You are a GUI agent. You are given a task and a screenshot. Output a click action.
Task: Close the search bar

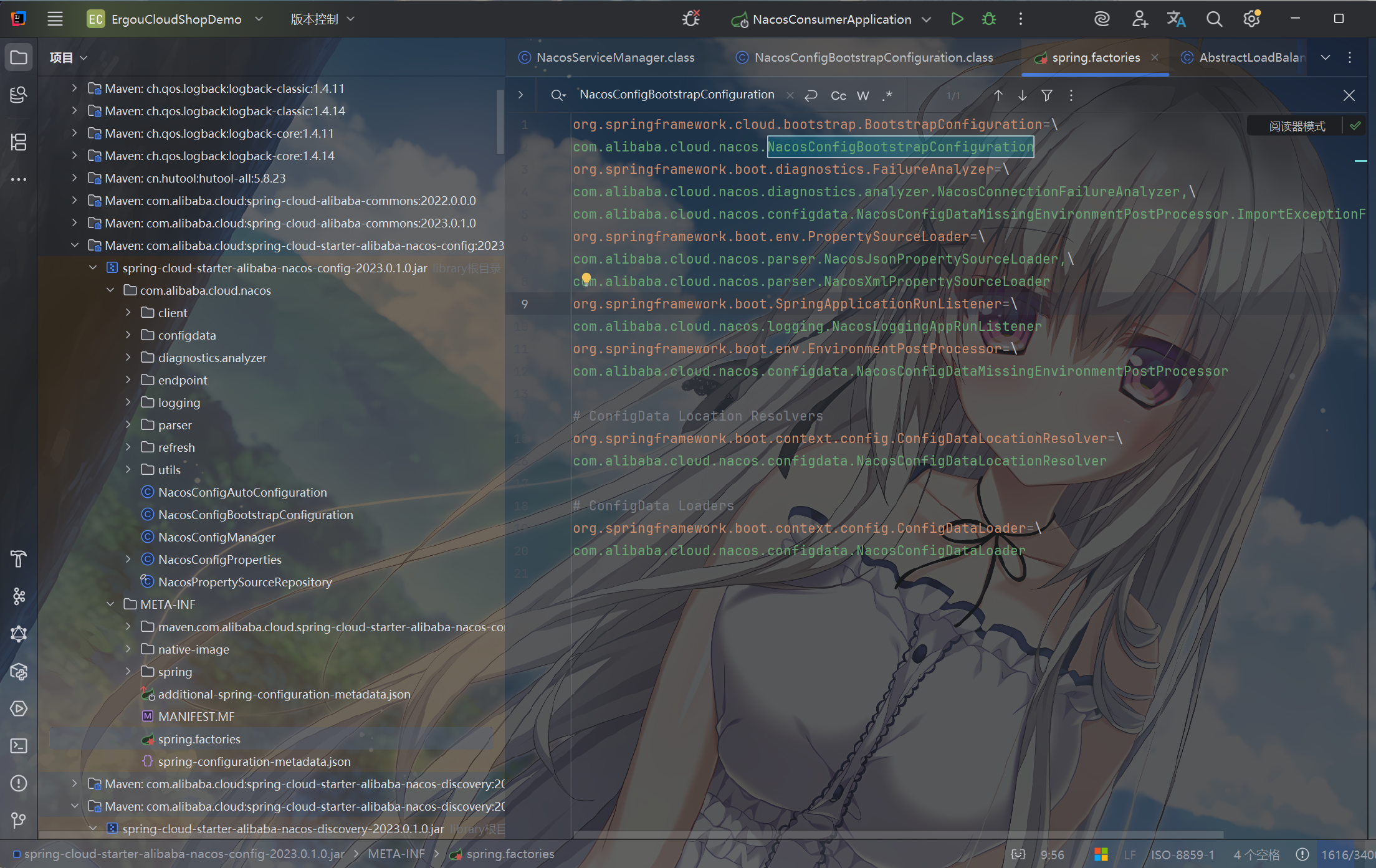point(1349,95)
